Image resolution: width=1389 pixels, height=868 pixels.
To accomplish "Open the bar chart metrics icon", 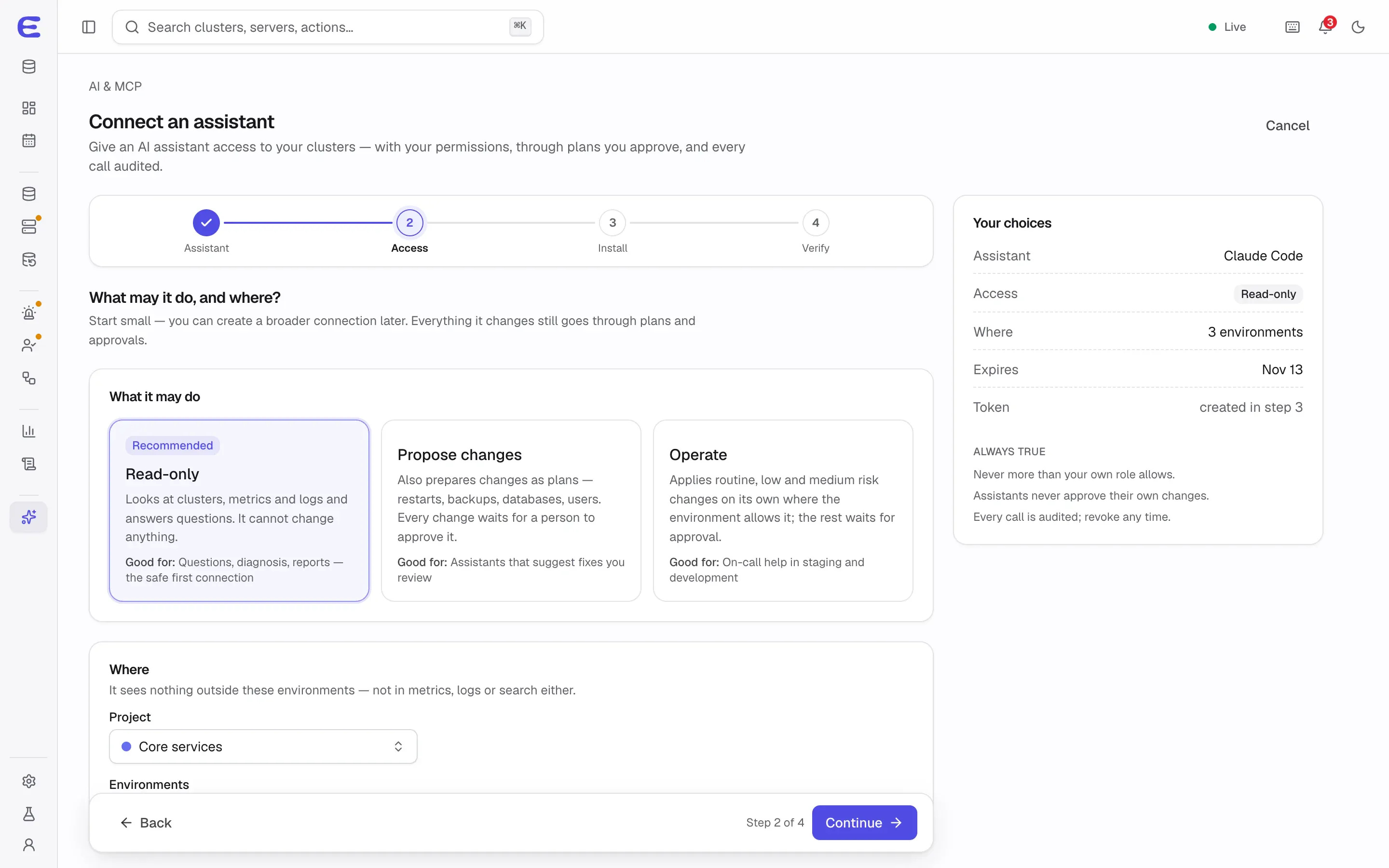I will pyautogui.click(x=29, y=431).
